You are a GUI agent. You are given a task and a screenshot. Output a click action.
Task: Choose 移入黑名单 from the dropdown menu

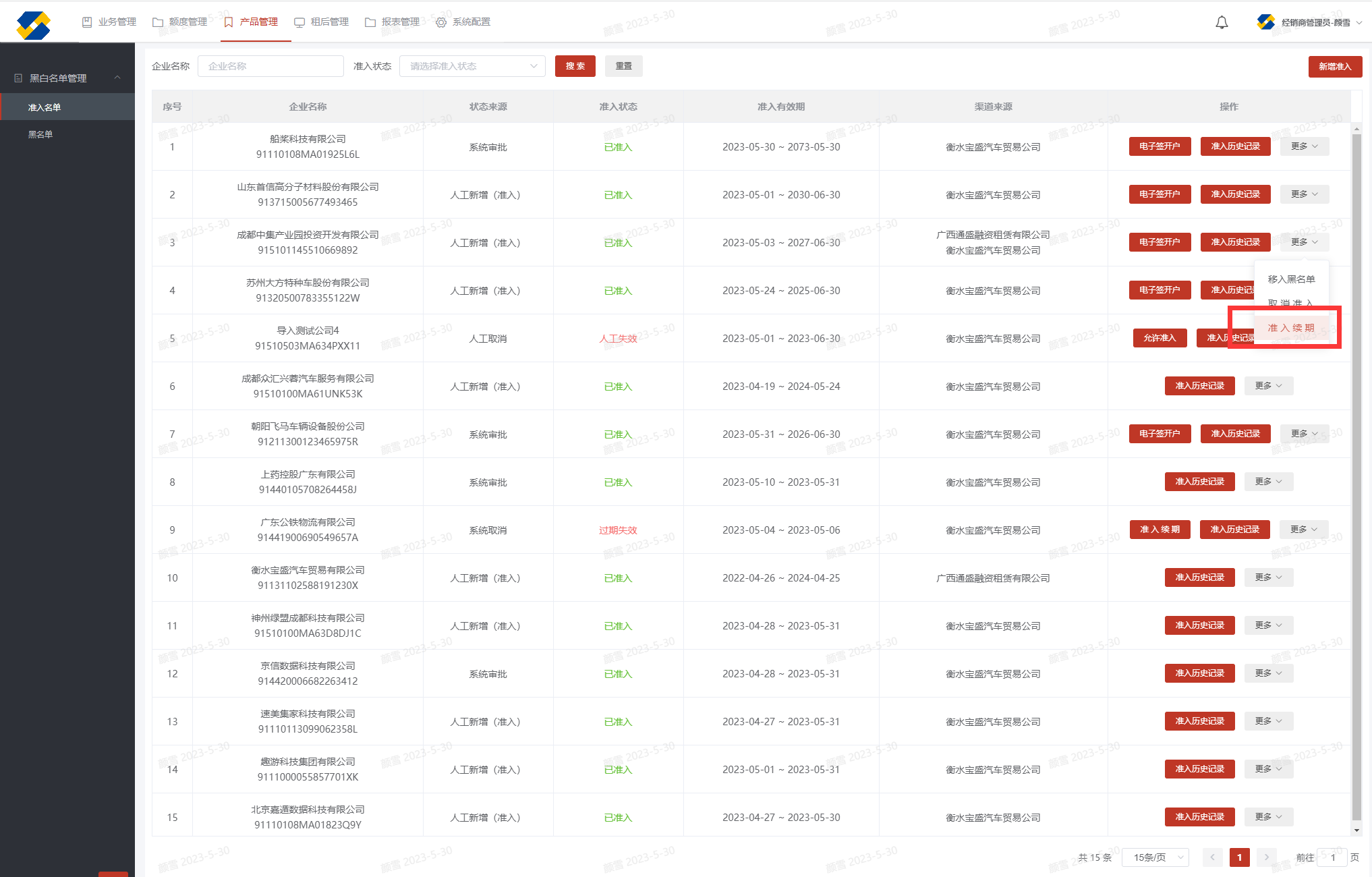[x=1290, y=279]
